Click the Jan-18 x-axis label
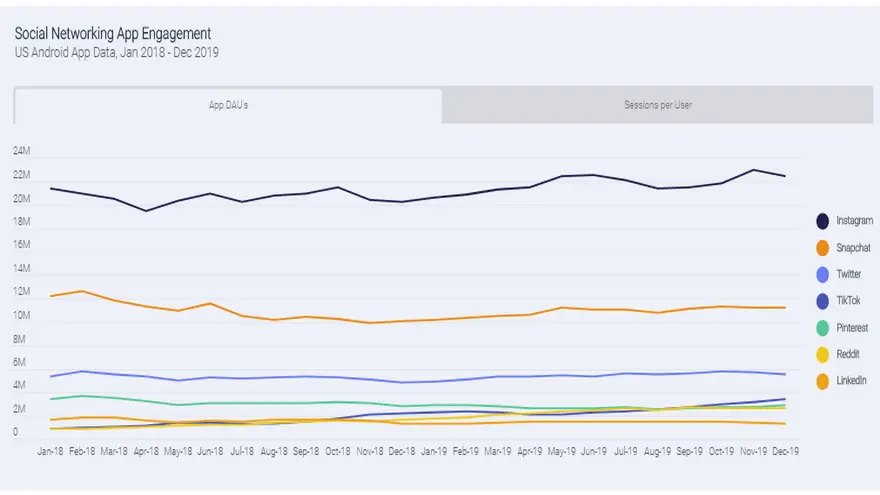880x495 pixels. [x=50, y=451]
